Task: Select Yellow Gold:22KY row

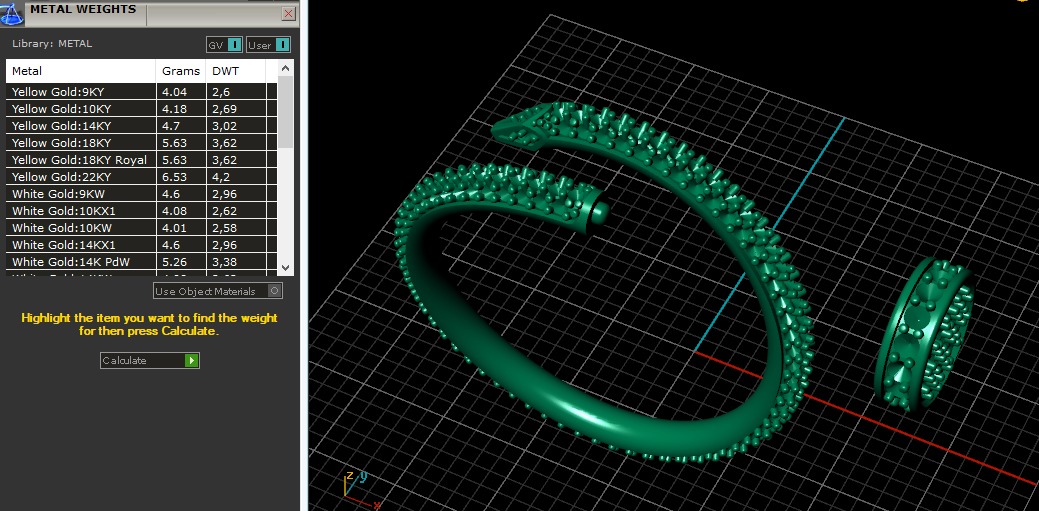Action: click(x=141, y=177)
